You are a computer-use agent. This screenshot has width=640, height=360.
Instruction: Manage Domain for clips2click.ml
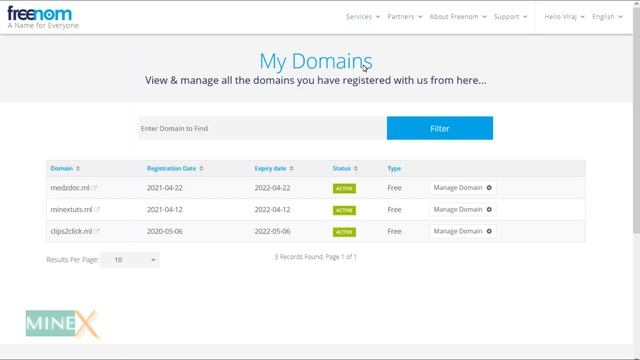click(x=462, y=231)
